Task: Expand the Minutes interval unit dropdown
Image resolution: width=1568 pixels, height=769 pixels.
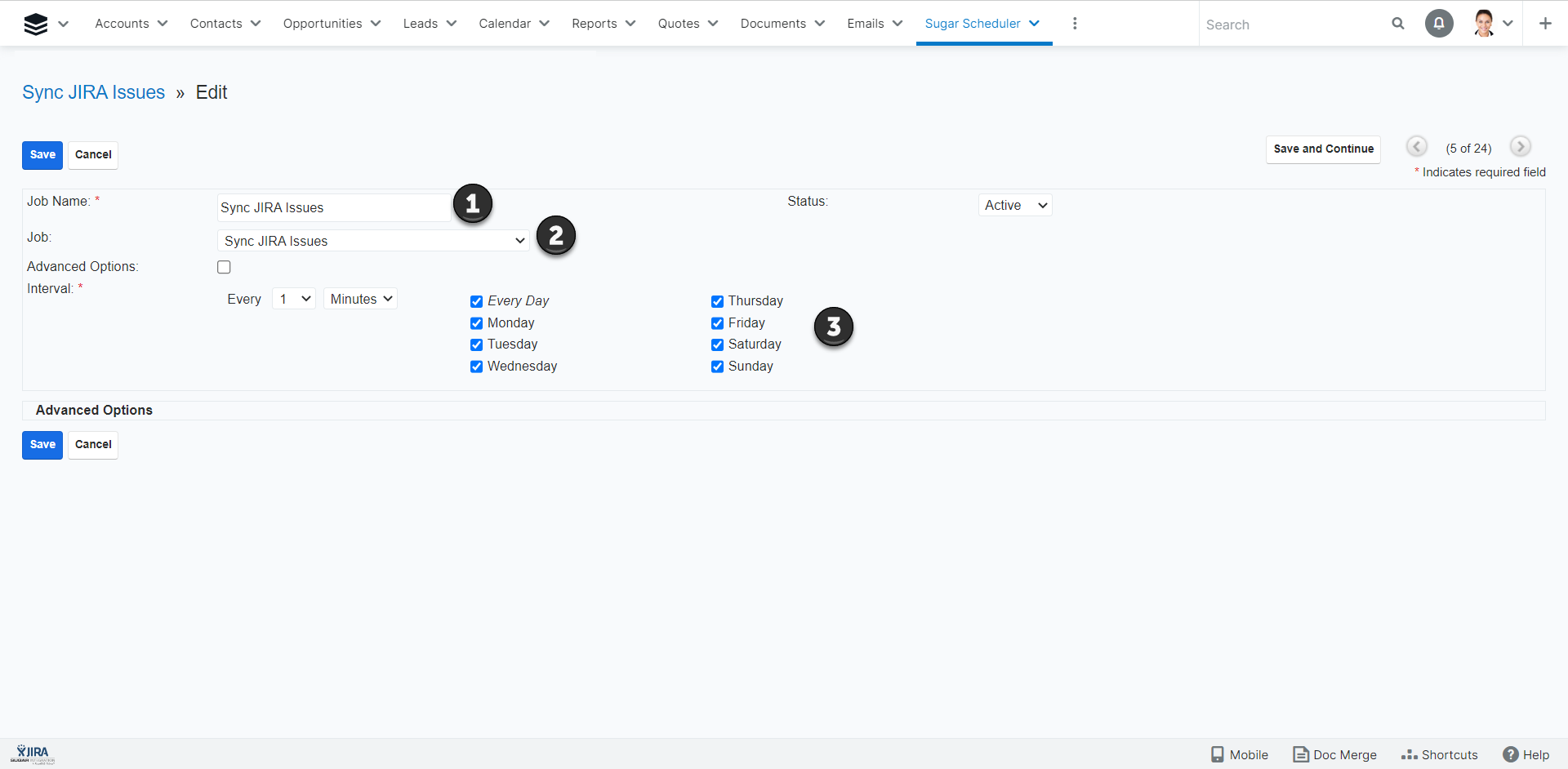Action: (360, 299)
